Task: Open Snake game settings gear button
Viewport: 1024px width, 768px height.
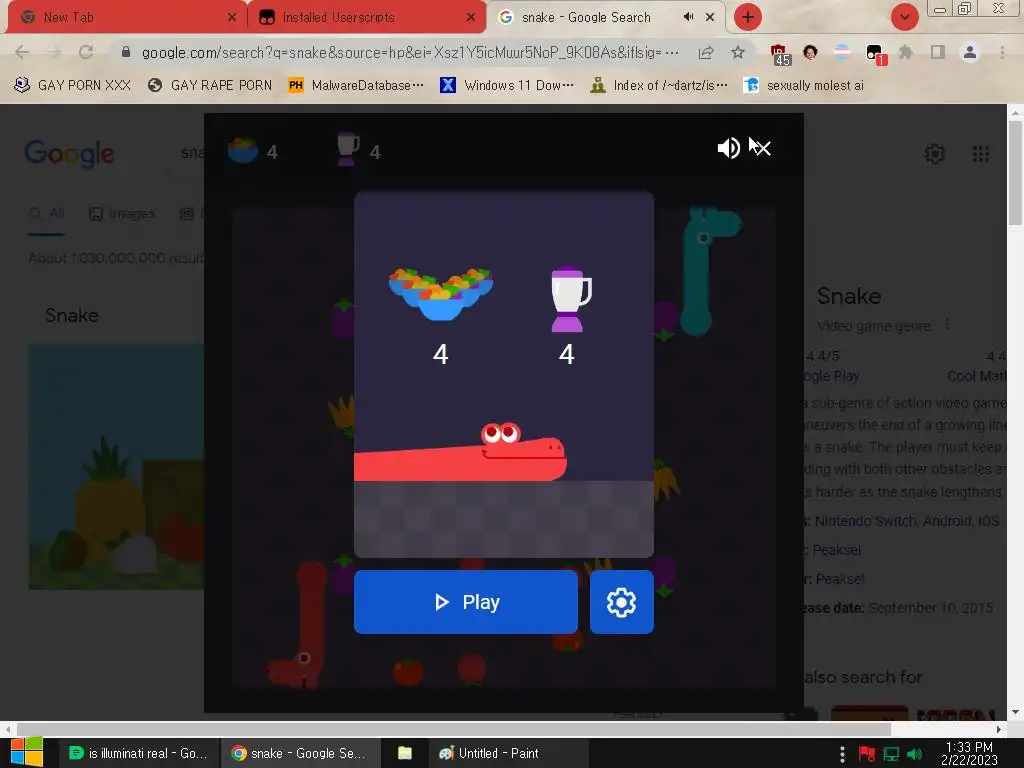Action: 621,601
